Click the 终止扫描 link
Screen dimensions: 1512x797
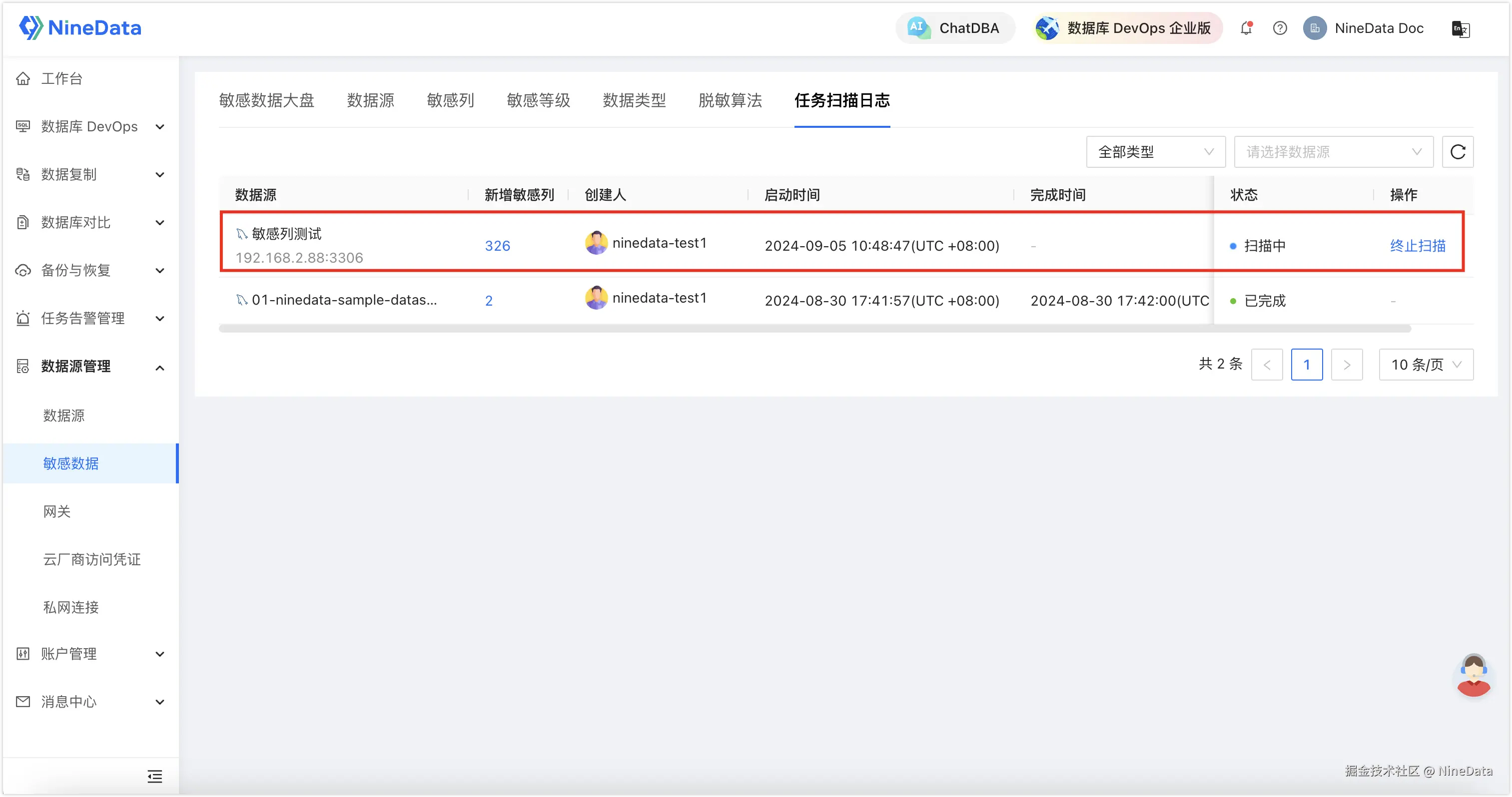pyautogui.click(x=1417, y=246)
